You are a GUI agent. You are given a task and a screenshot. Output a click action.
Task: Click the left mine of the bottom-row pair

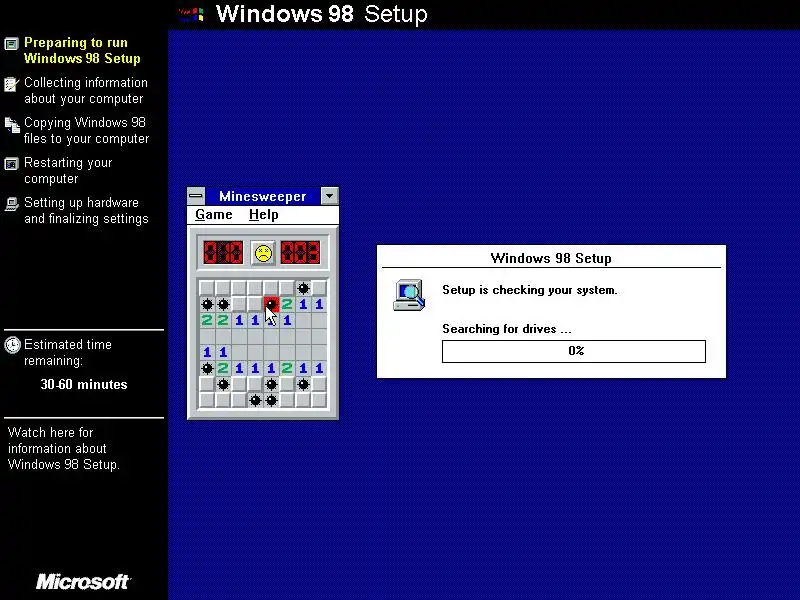pyautogui.click(x=255, y=400)
